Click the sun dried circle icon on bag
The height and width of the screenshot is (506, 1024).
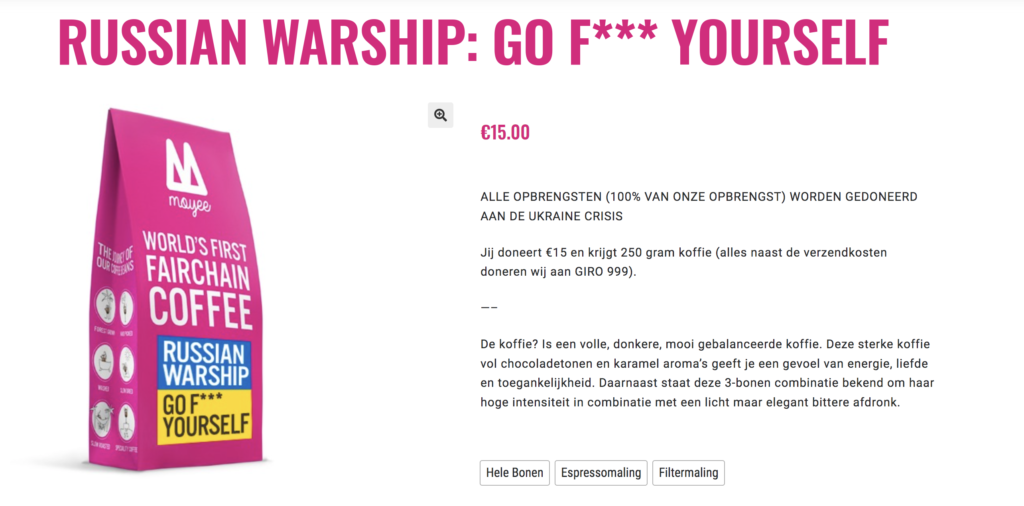(x=127, y=362)
